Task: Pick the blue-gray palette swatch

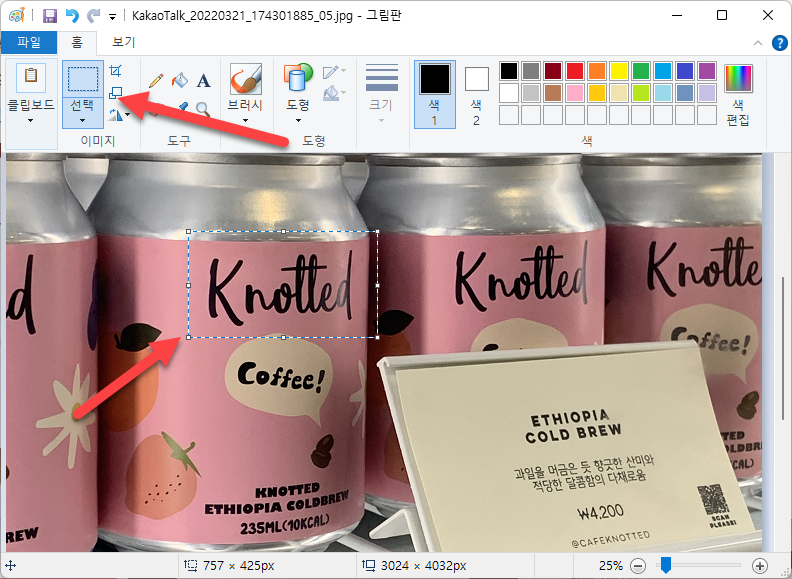Action: coord(684,93)
